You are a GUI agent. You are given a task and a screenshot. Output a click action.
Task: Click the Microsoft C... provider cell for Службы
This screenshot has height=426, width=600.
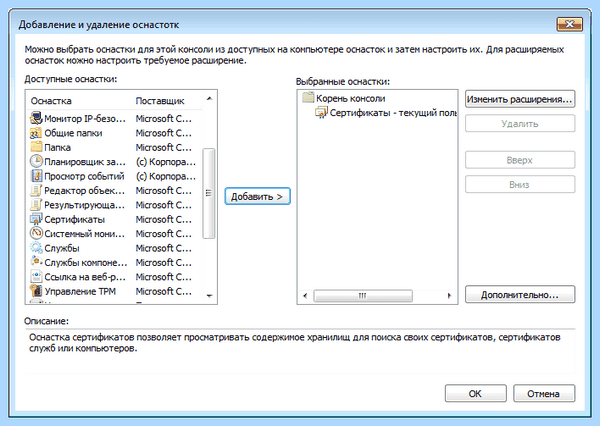(163, 248)
